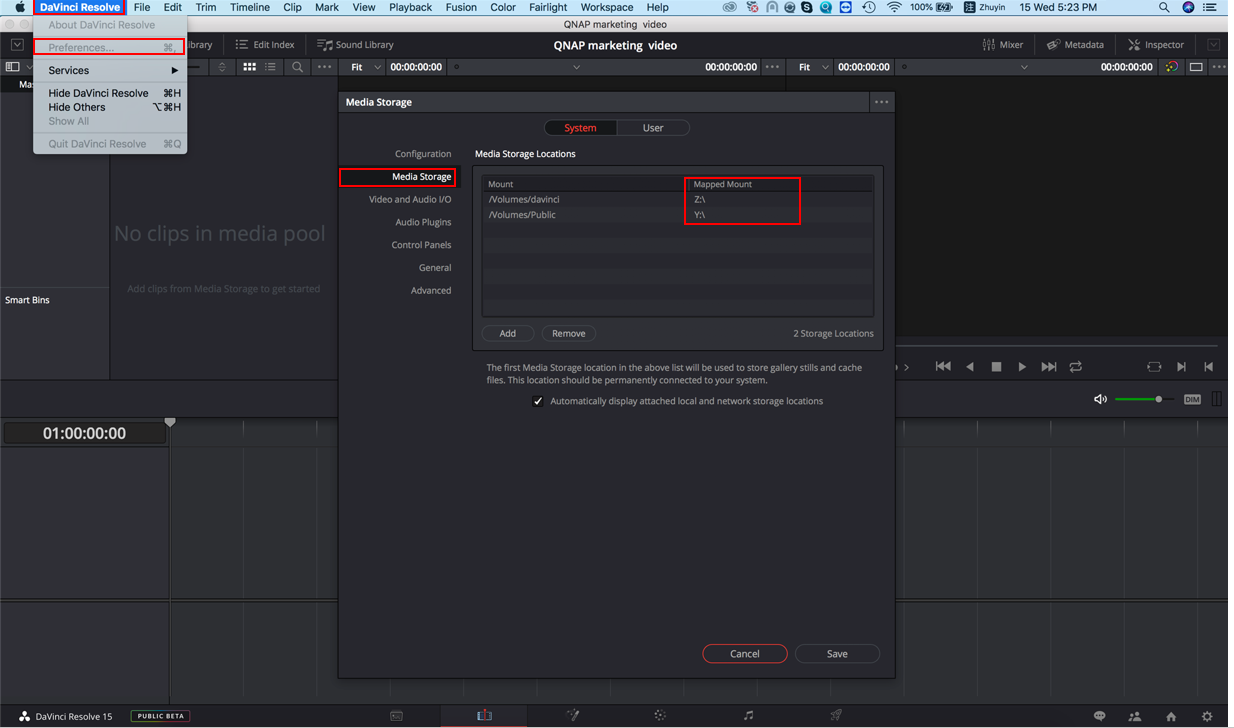
Task: Click the bypass color grades icon
Action: (1171, 67)
